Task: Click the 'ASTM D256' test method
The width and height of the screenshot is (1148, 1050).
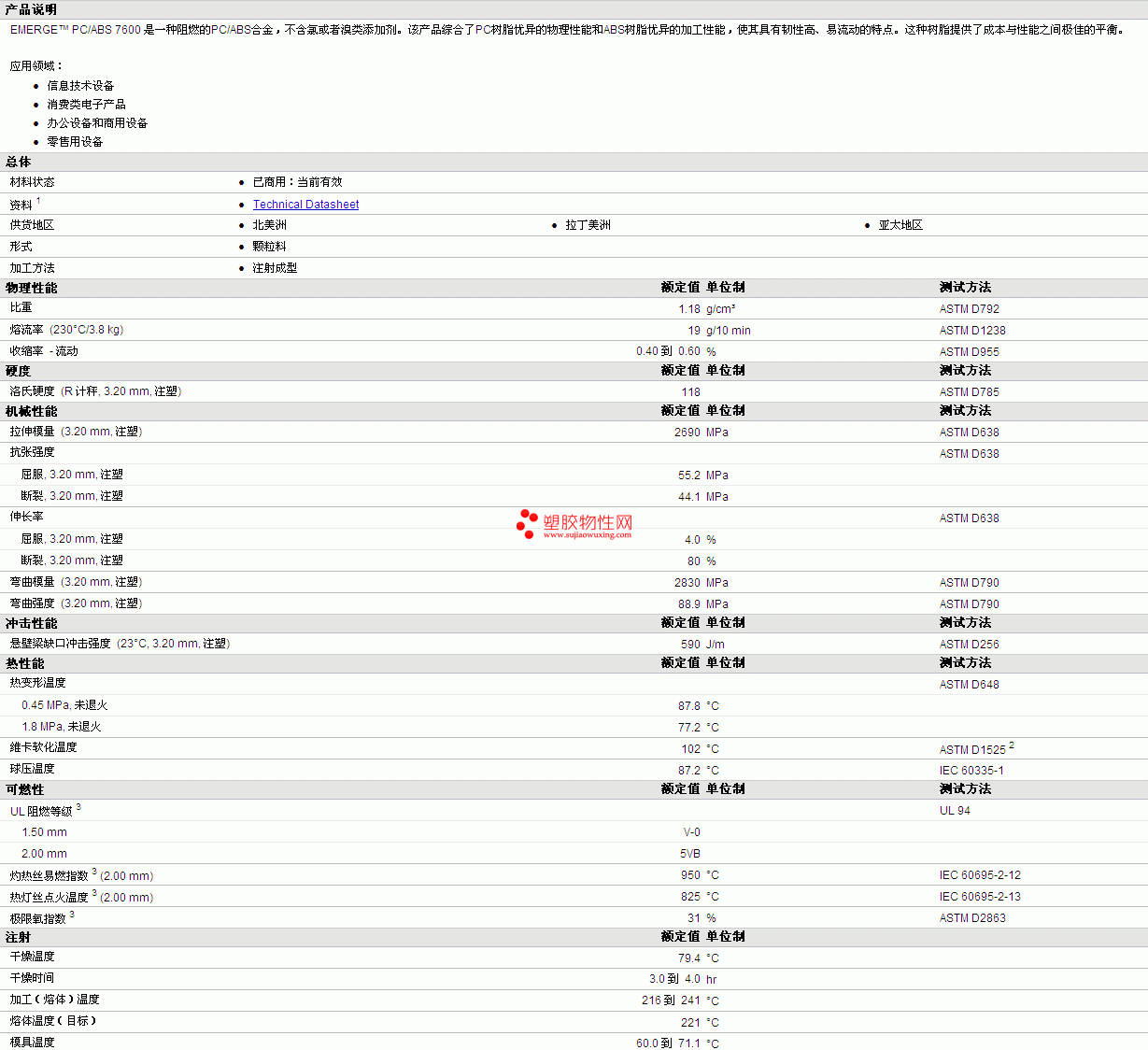Action: [970, 645]
